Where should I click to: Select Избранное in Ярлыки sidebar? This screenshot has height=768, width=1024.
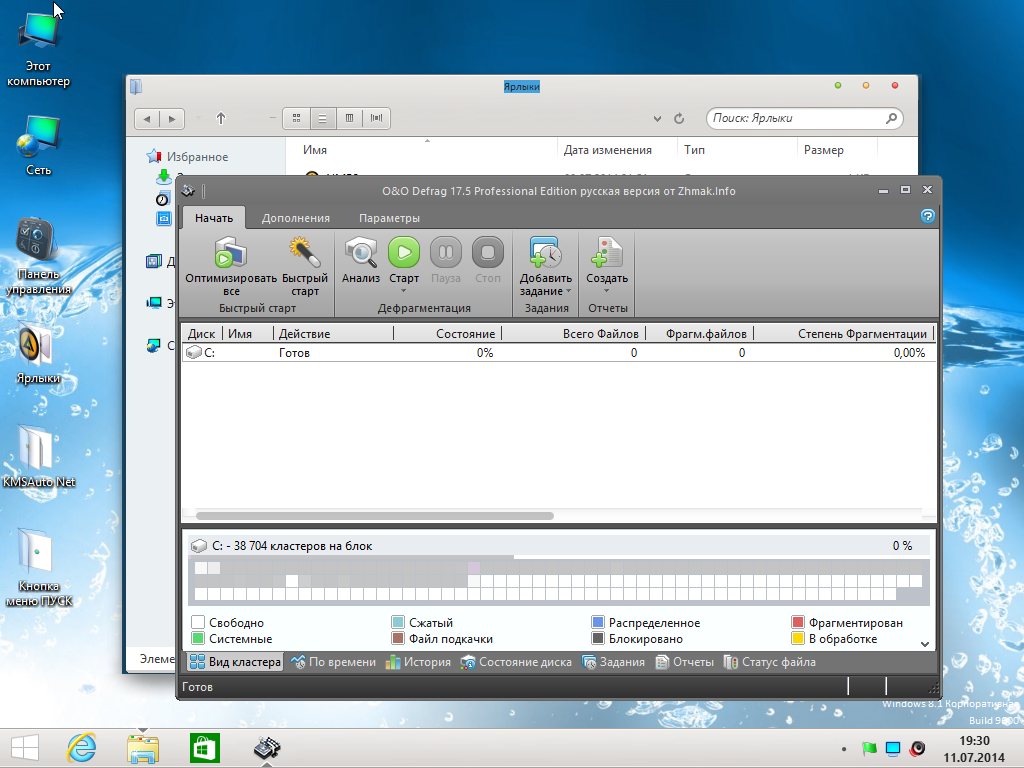click(x=188, y=157)
